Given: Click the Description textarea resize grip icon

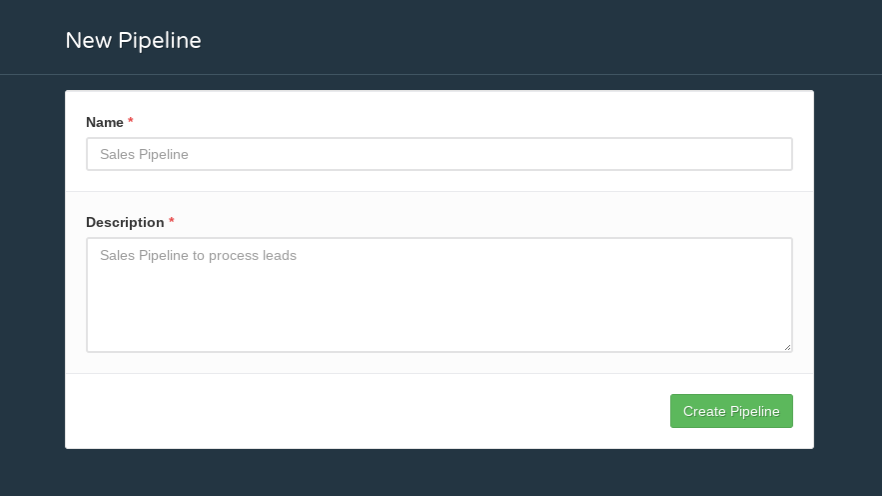Looking at the screenshot, I should pos(788,347).
